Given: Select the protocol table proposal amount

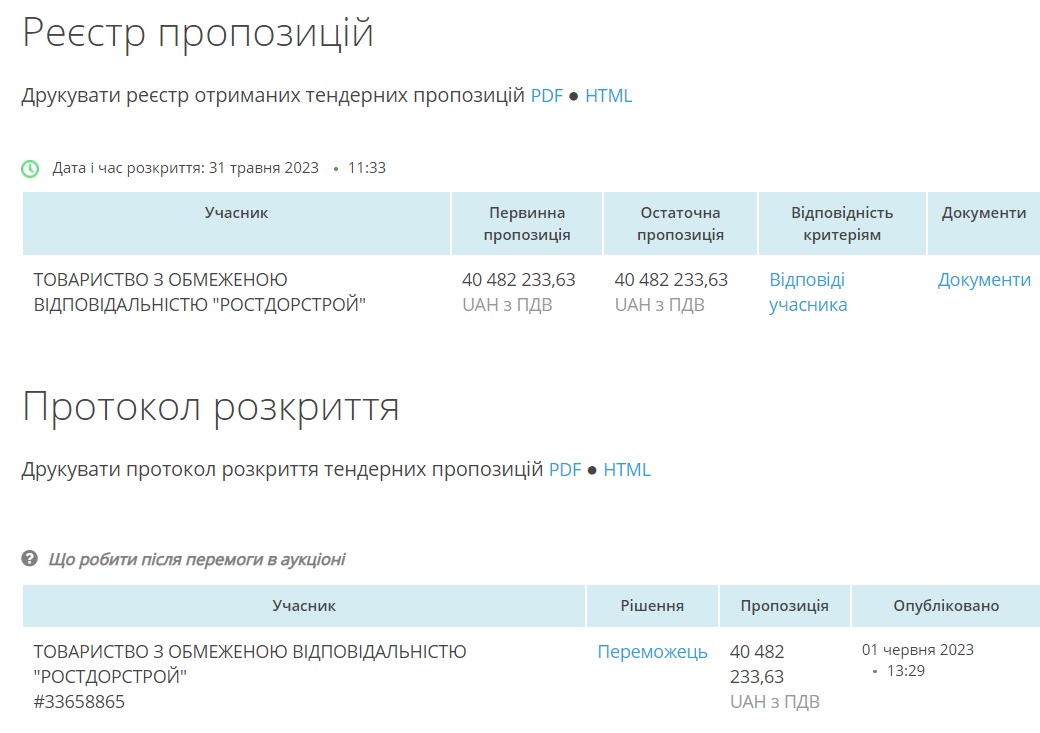Looking at the screenshot, I should coord(757,664).
